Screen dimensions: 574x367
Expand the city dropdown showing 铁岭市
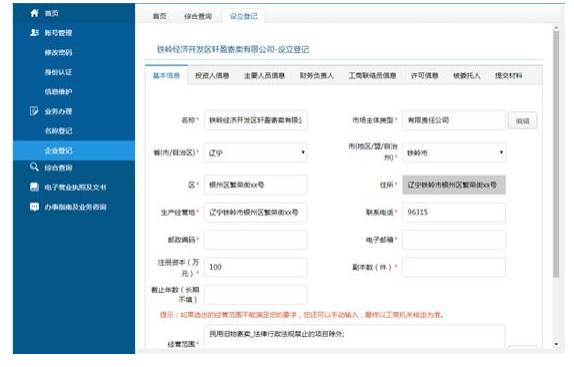click(454, 153)
